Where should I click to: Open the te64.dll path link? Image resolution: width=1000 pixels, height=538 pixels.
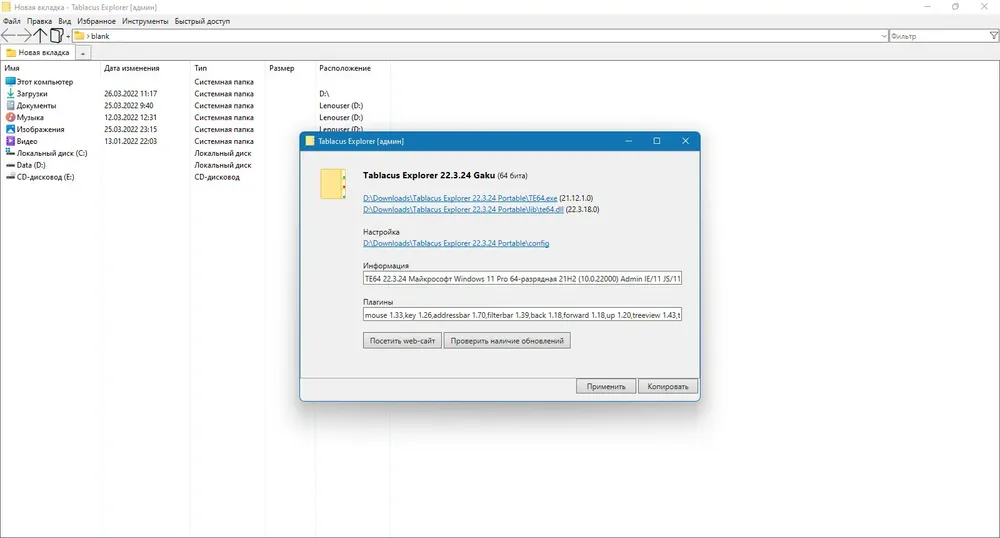[x=463, y=209]
